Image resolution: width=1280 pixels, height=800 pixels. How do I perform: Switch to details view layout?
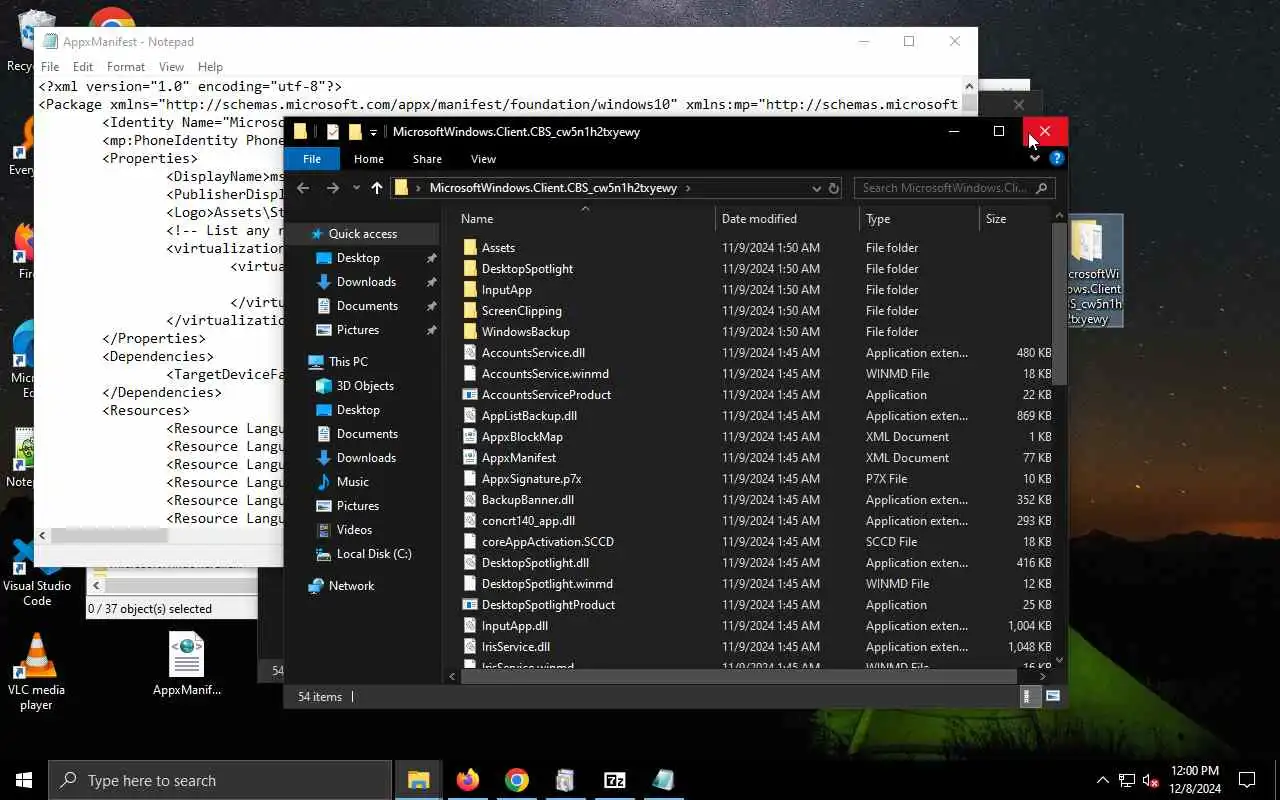pos(1030,696)
